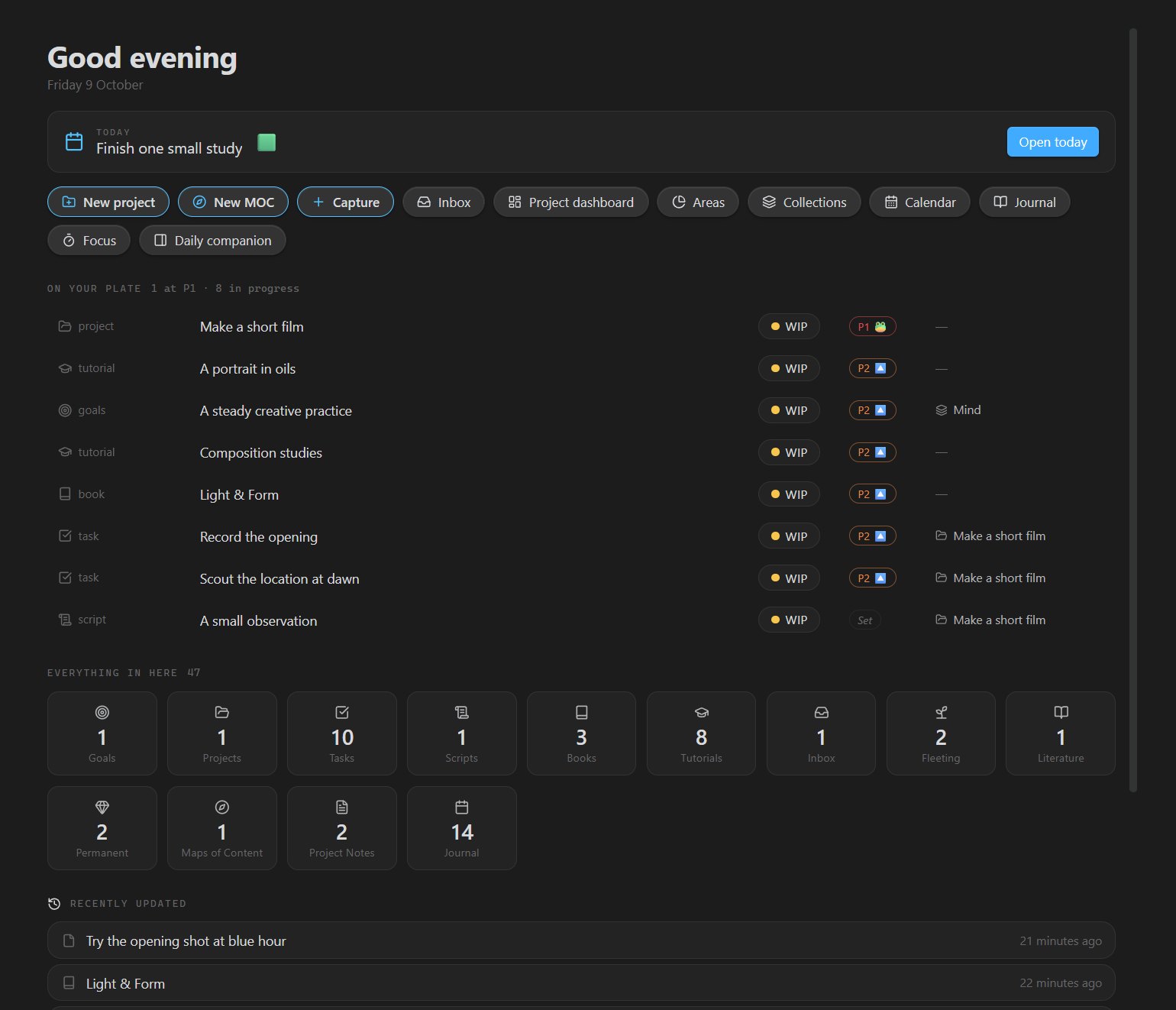
Task: Go to Inbox
Action: click(x=444, y=202)
